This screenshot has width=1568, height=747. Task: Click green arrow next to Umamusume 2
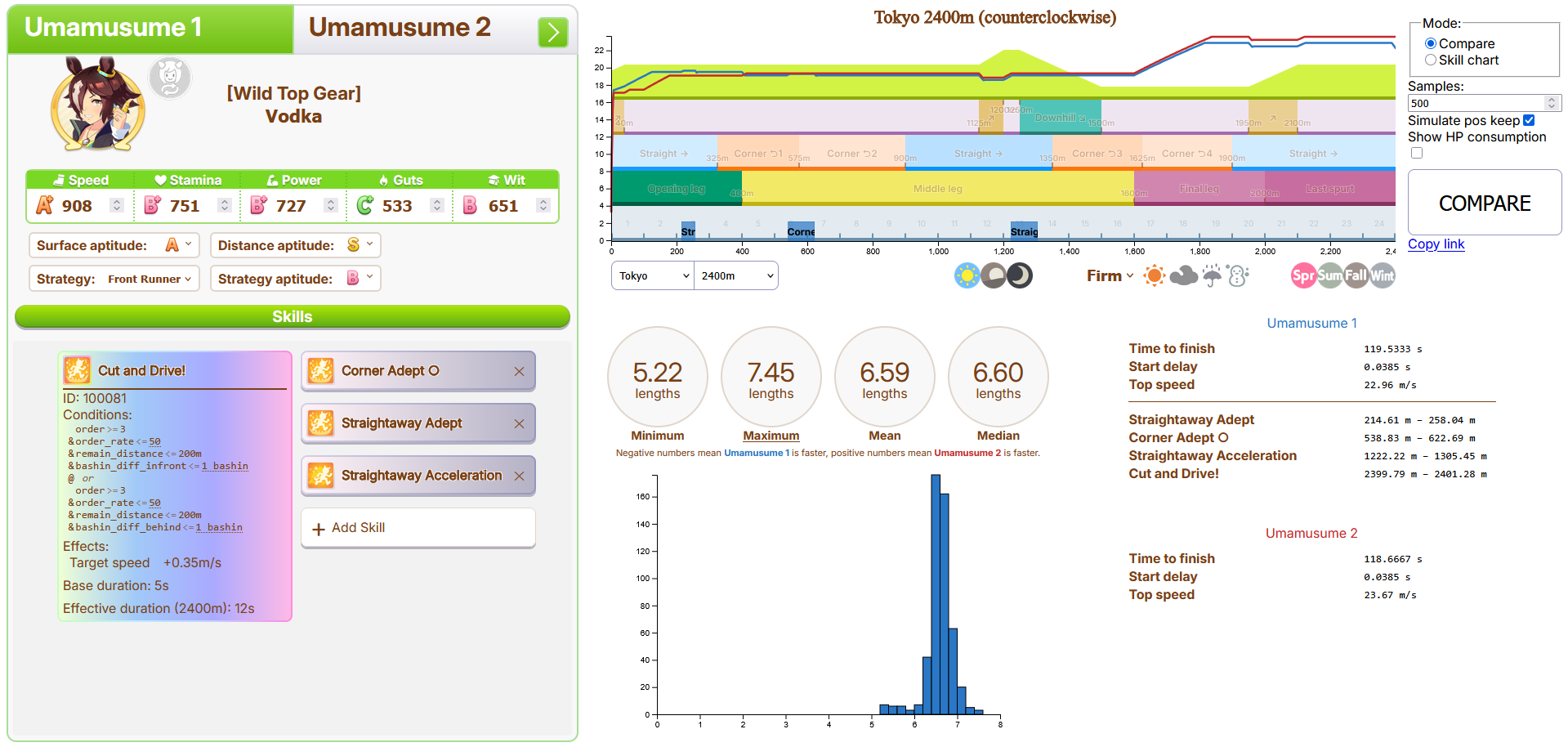click(x=553, y=32)
